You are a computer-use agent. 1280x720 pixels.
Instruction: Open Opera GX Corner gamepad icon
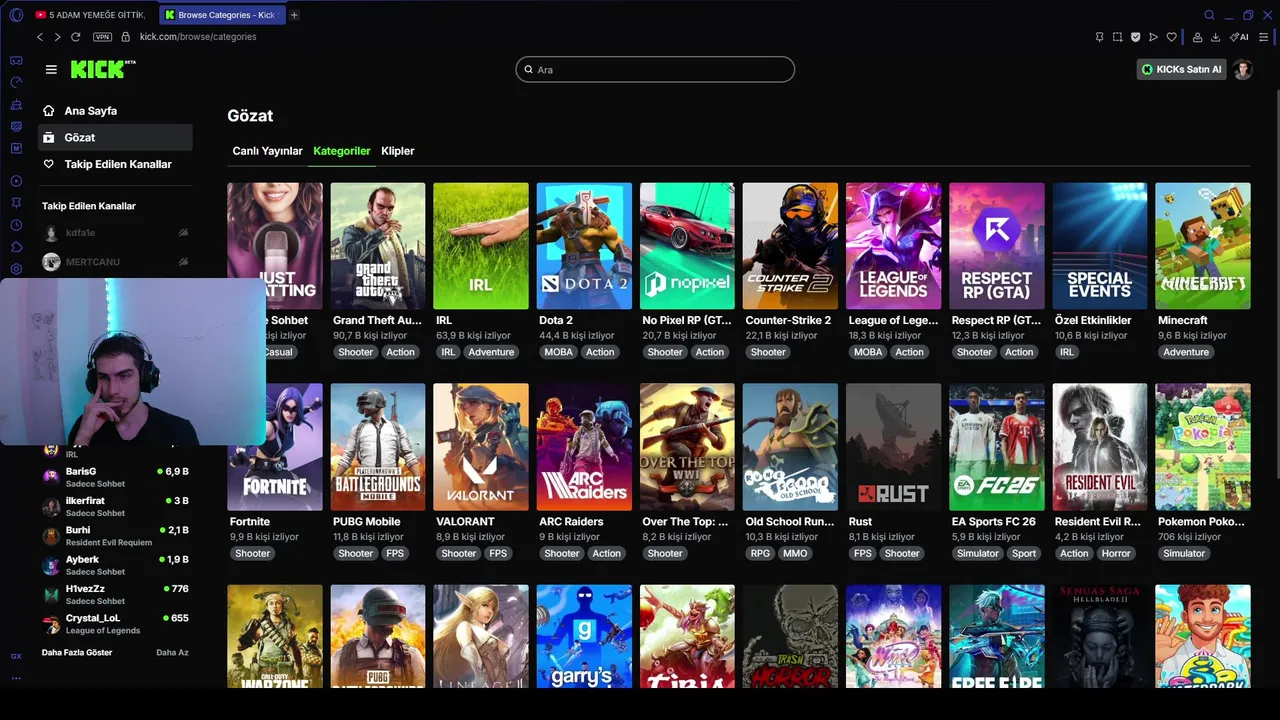(x=16, y=60)
